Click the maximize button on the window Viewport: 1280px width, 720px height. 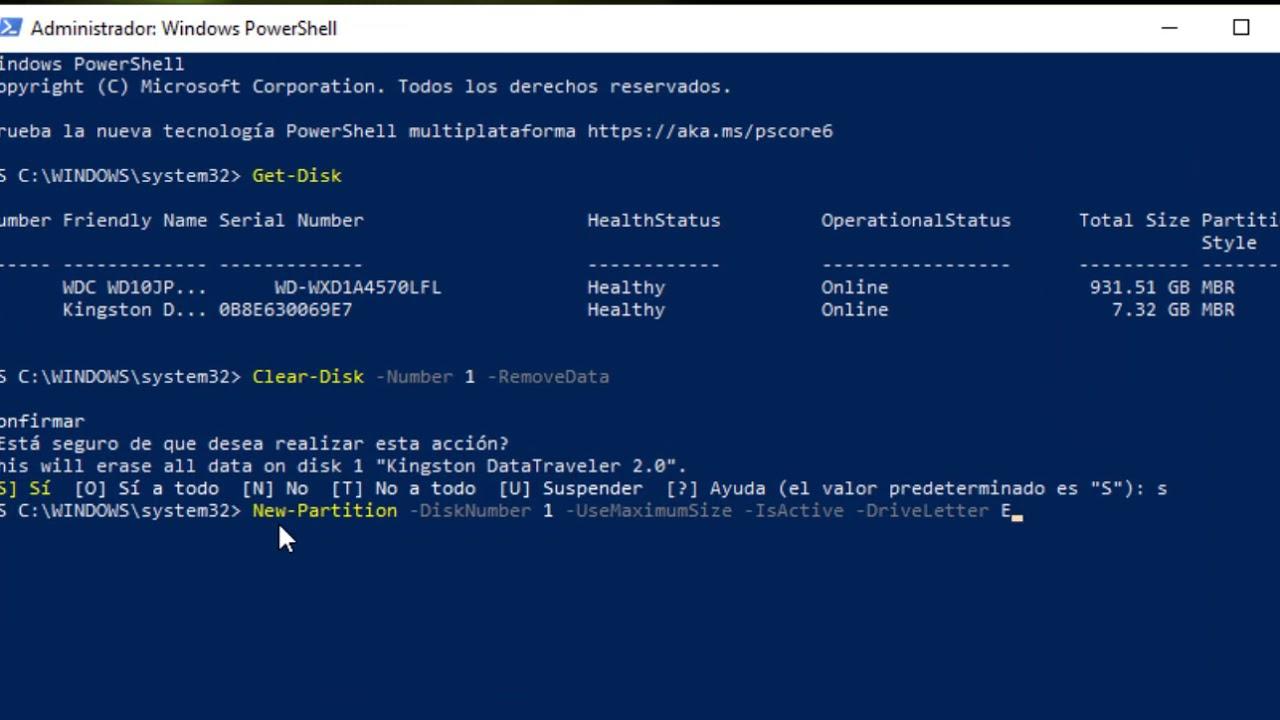pyautogui.click(x=1242, y=28)
